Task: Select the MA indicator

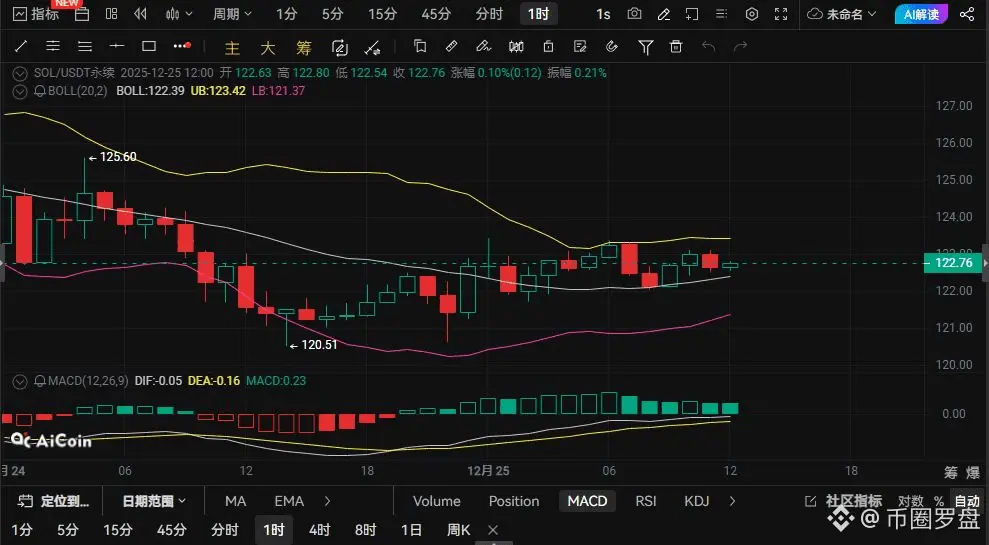Action: pyautogui.click(x=235, y=501)
